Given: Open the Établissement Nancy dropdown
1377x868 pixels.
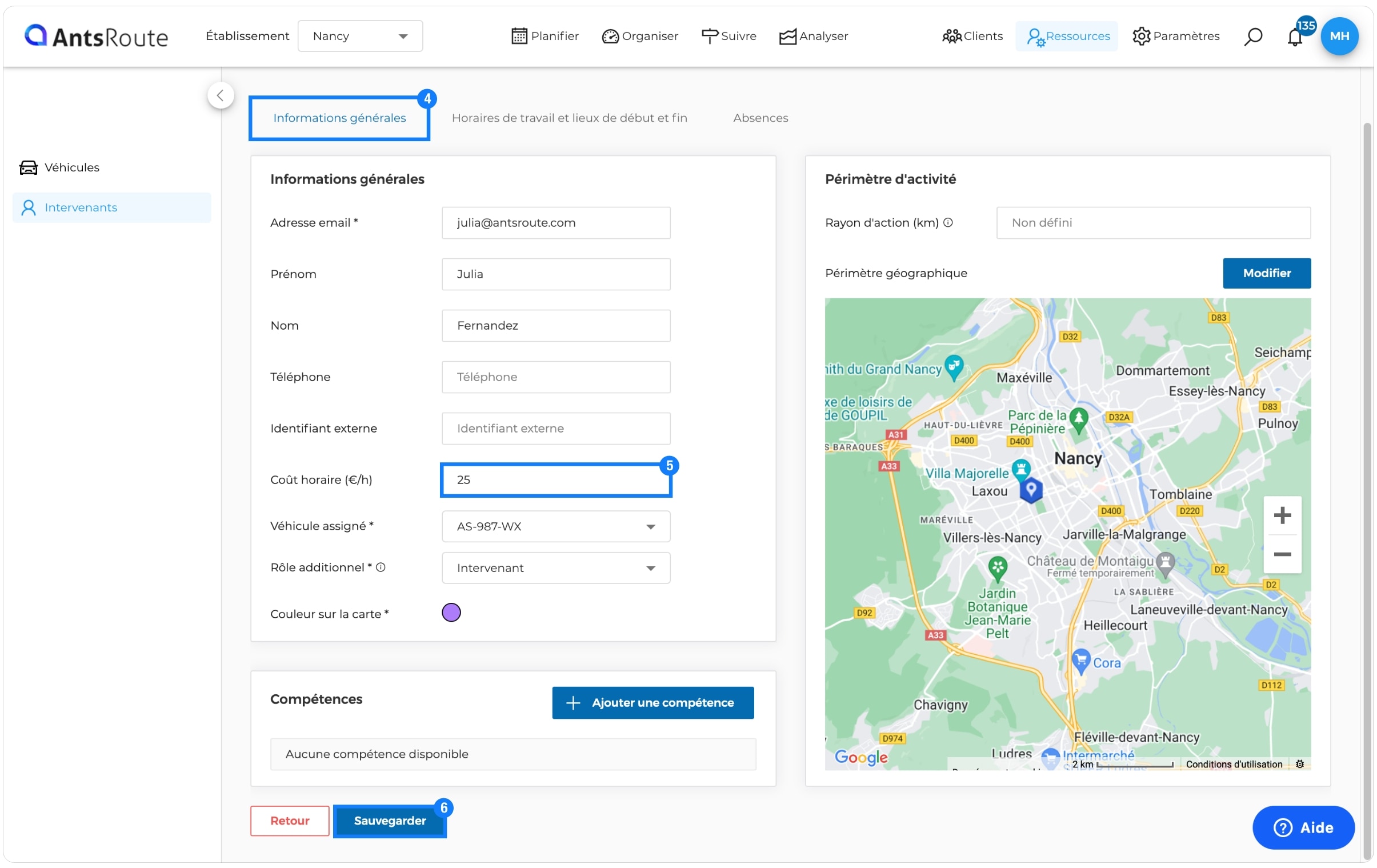Looking at the screenshot, I should [361, 36].
